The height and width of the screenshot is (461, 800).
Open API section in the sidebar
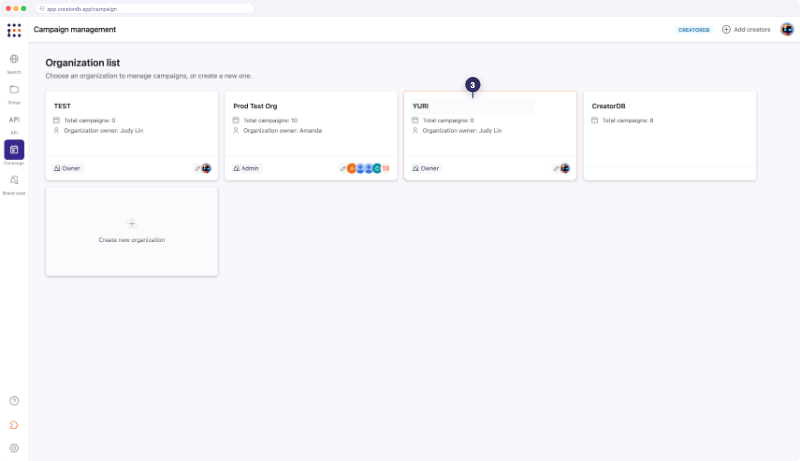14,124
